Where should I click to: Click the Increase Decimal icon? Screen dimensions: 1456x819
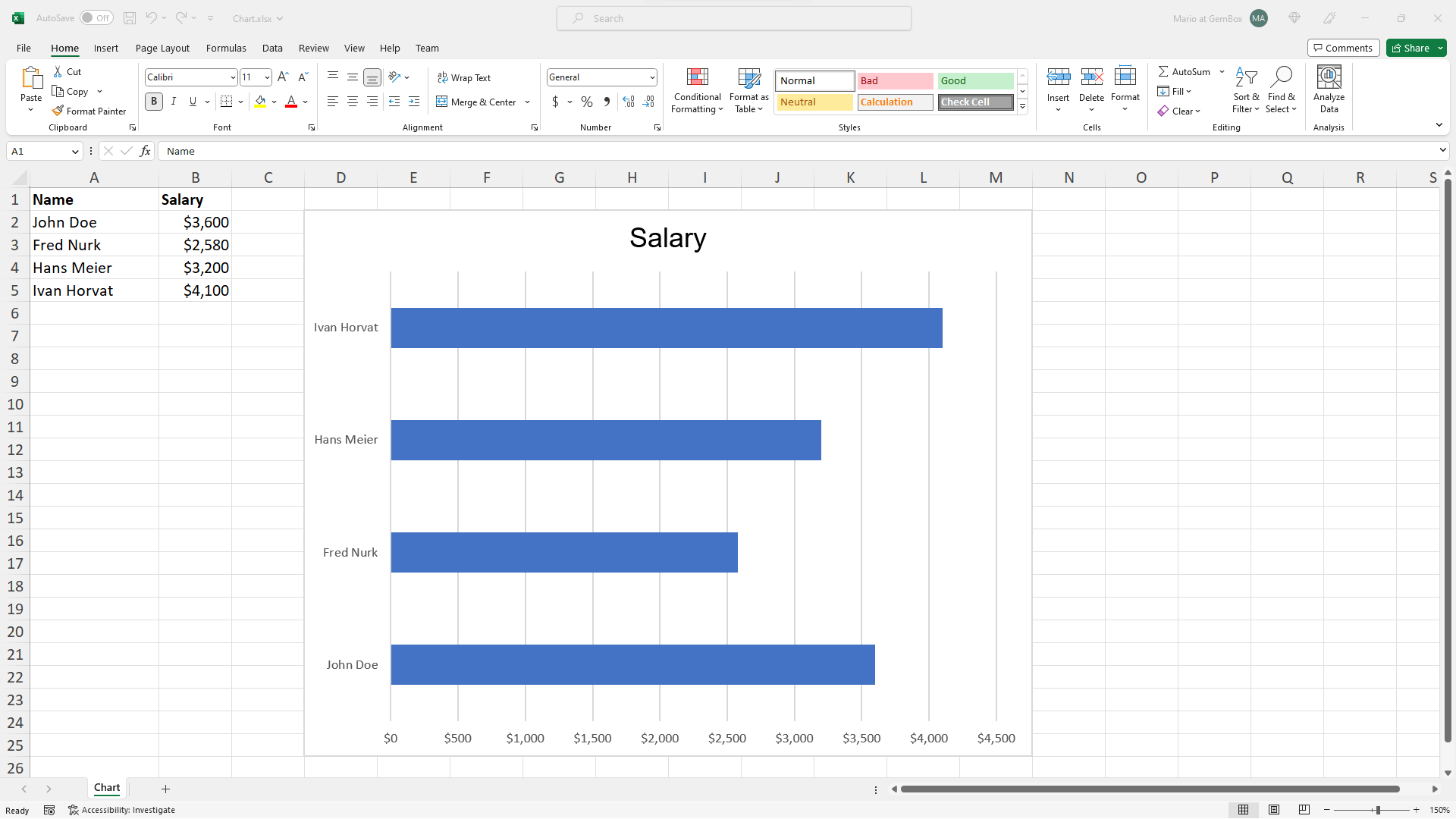click(x=628, y=101)
